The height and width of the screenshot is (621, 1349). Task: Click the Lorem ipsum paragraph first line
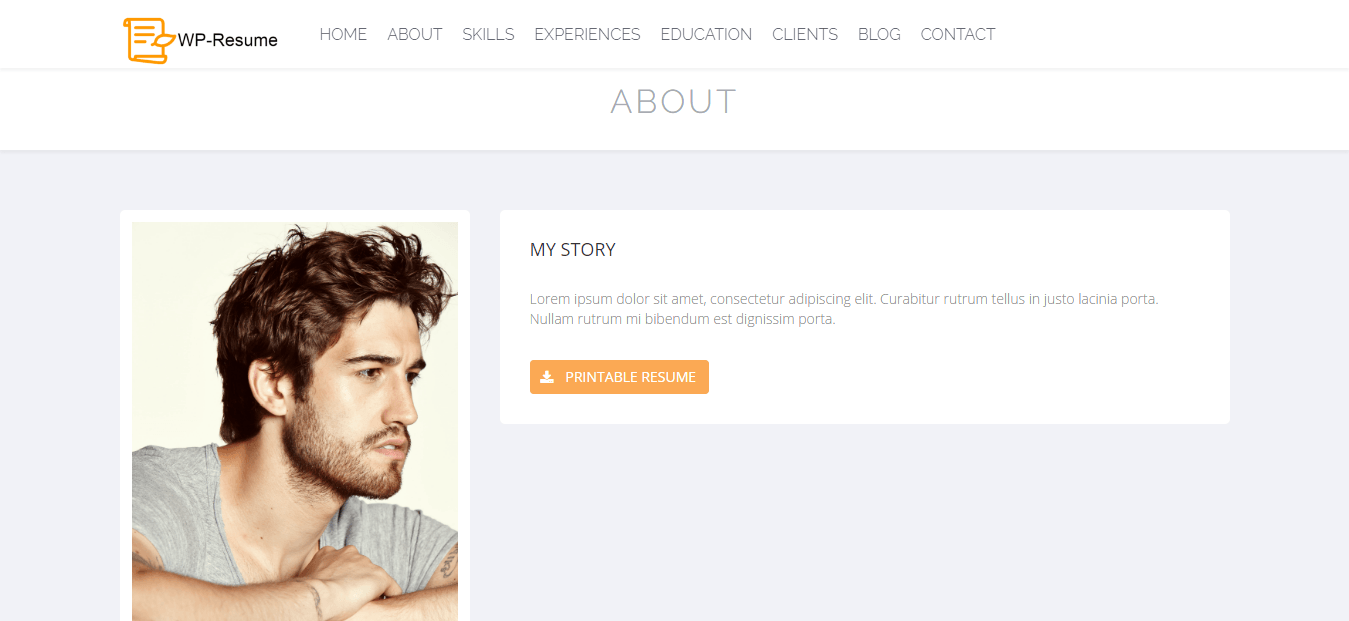(x=844, y=299)
